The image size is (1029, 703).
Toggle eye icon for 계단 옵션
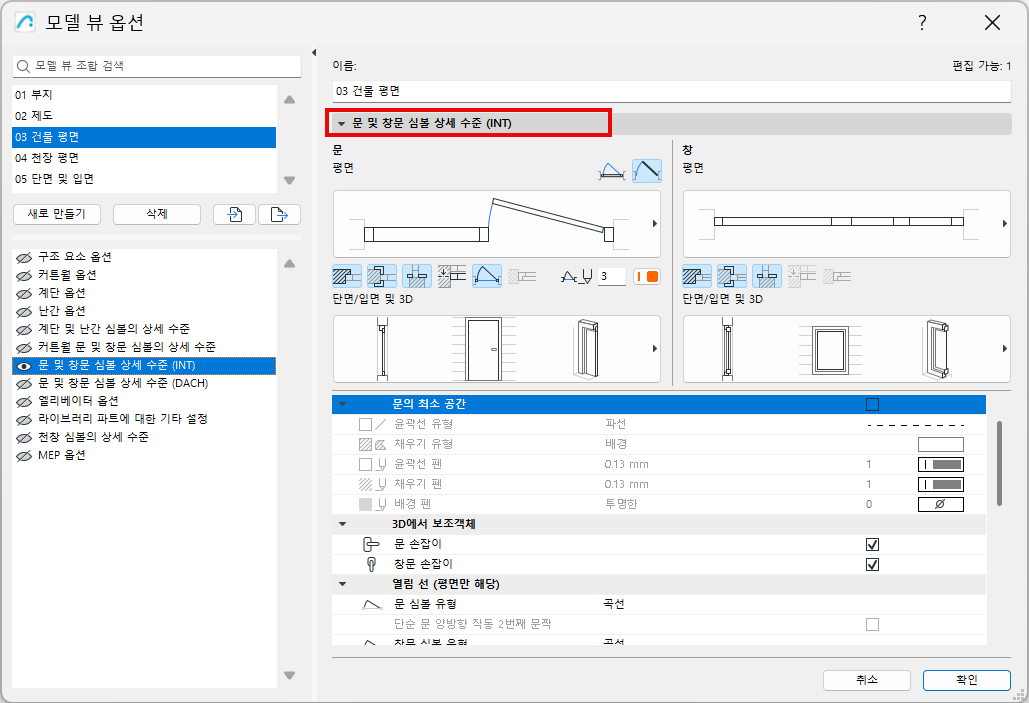pyautogui.click(x=24, y=293)
